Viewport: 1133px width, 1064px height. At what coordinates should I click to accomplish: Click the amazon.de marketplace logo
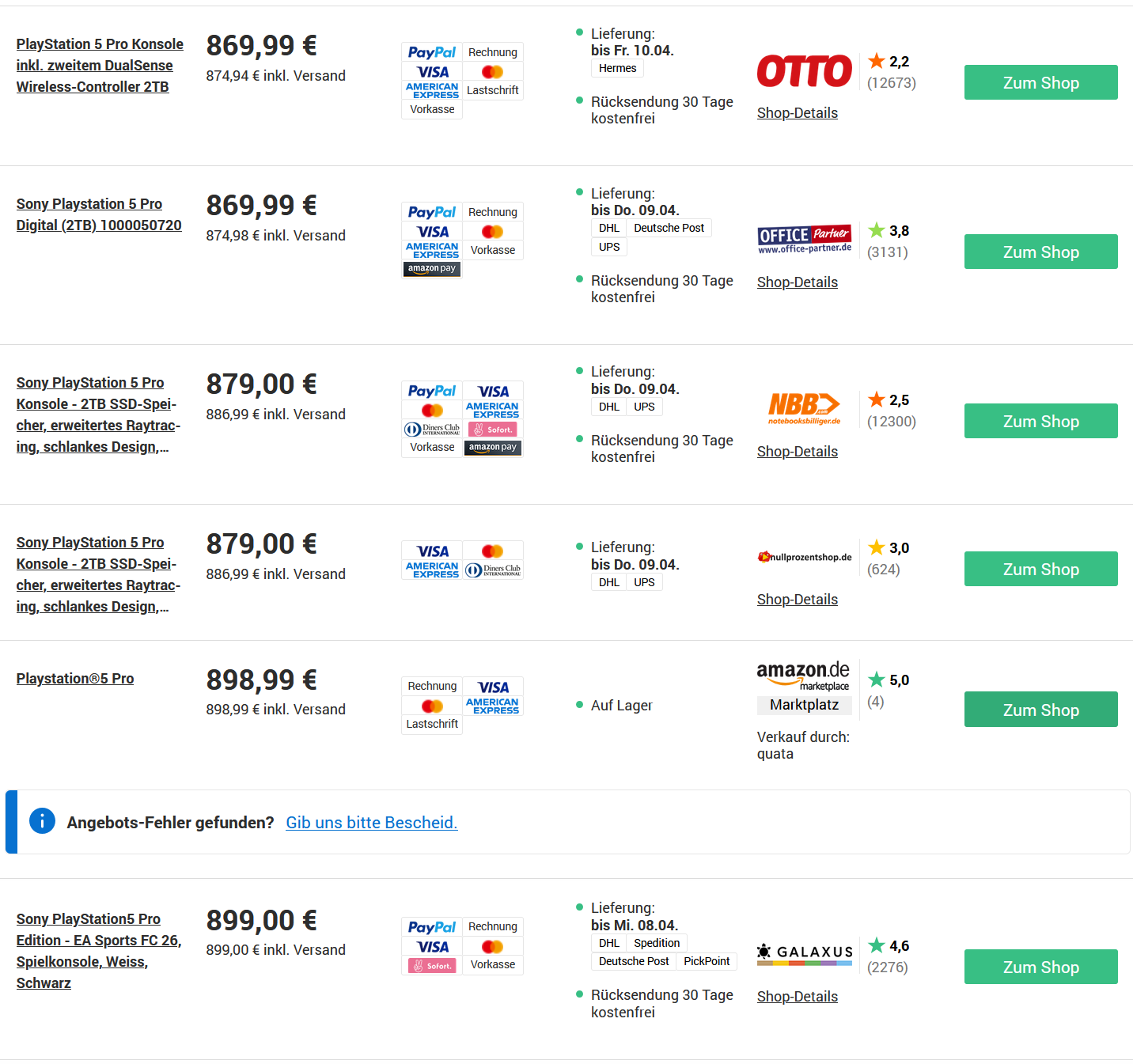[x=802, y=675]
